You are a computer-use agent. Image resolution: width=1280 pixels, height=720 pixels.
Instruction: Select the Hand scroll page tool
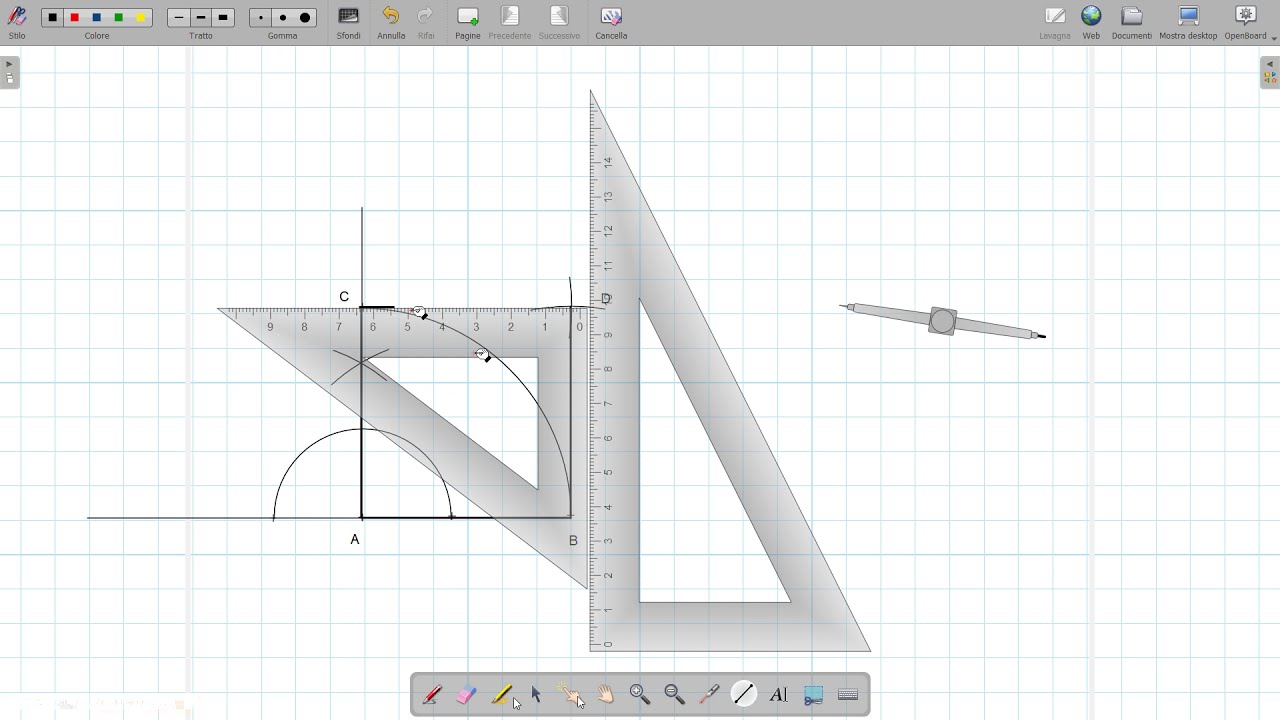605,694
